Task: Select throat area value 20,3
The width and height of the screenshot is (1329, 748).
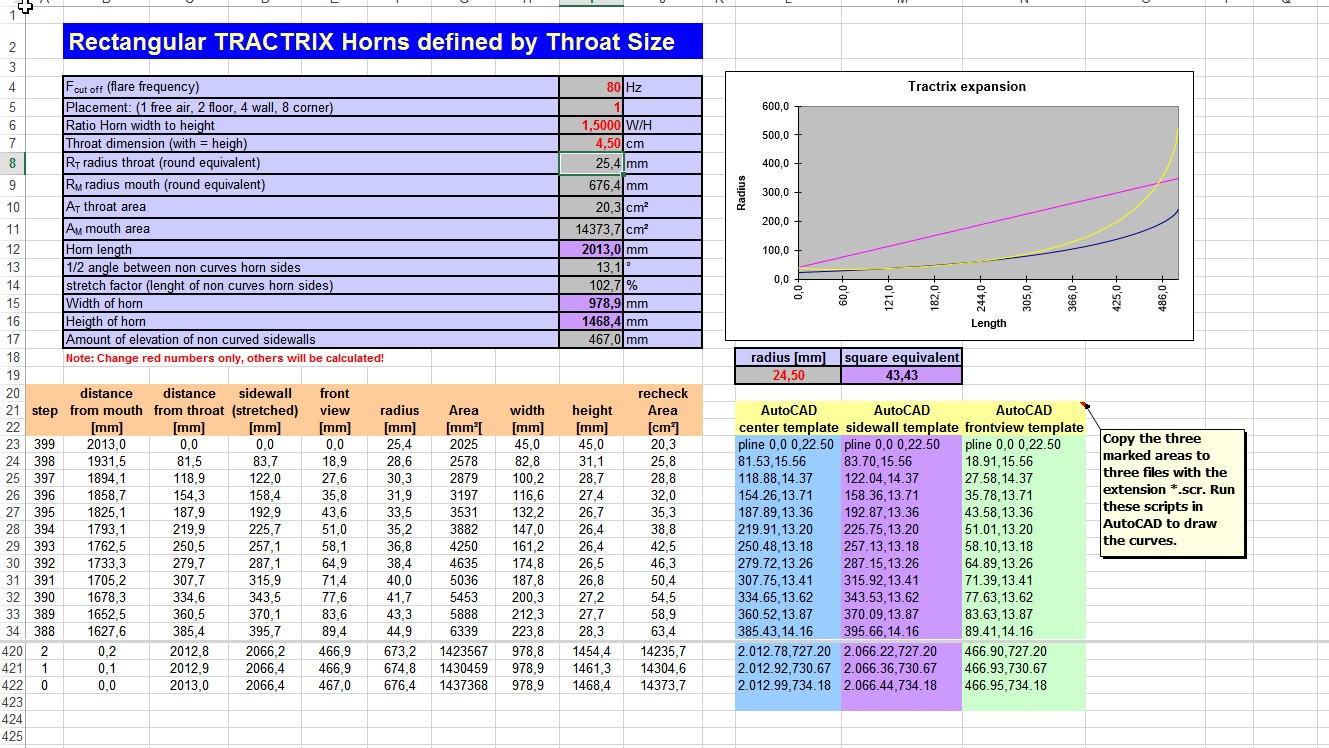Action: (592, 207)
